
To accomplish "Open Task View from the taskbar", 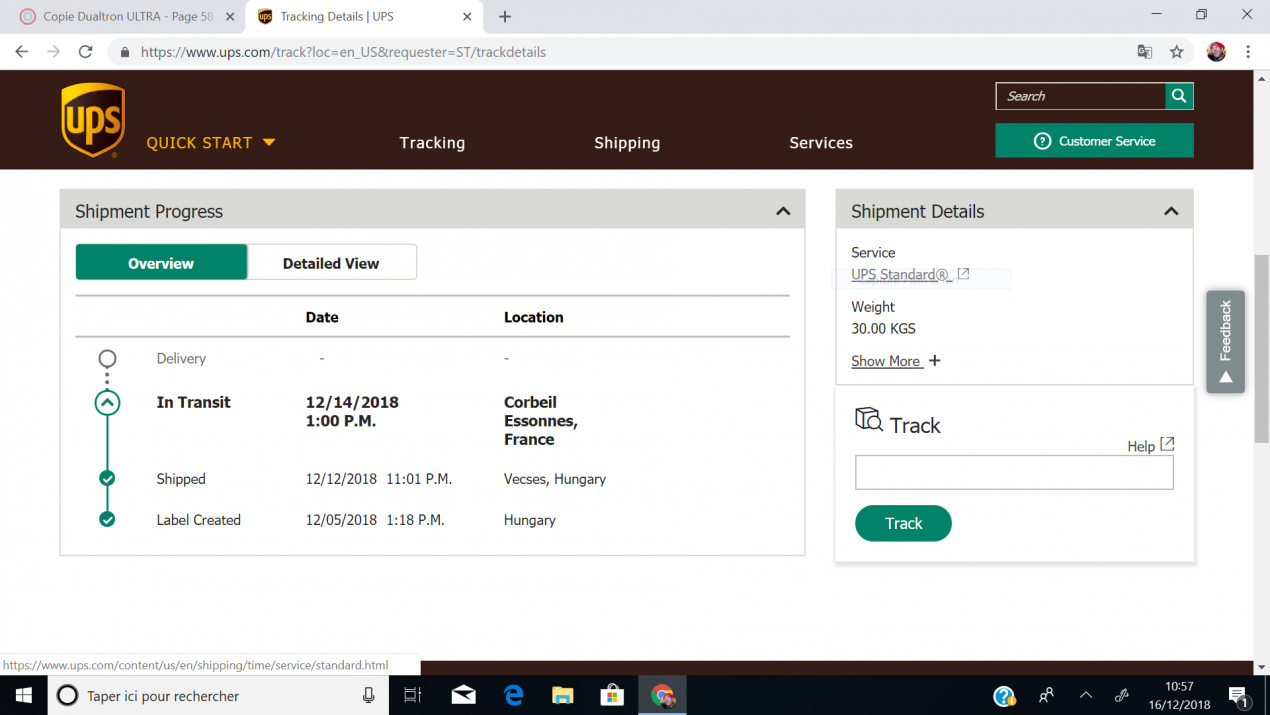I will (412, 696).
